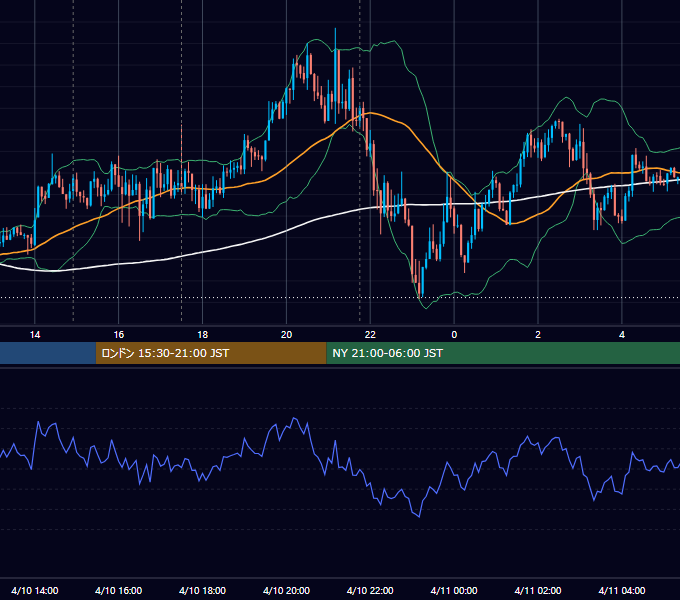The image size is (680, 600).
Task: Click the 0 hour axis label
Action: pyautogui.click(x=454, y=335)
